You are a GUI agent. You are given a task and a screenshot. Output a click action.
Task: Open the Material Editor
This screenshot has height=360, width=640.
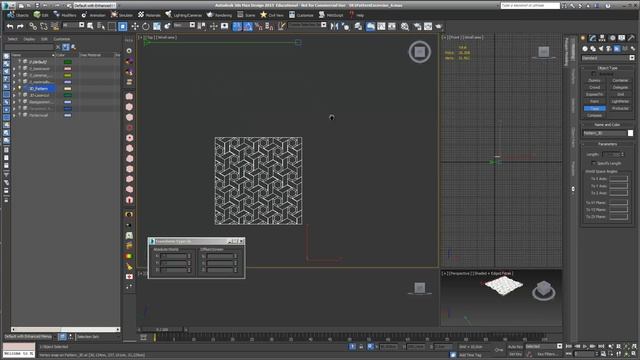coord(404,26)
